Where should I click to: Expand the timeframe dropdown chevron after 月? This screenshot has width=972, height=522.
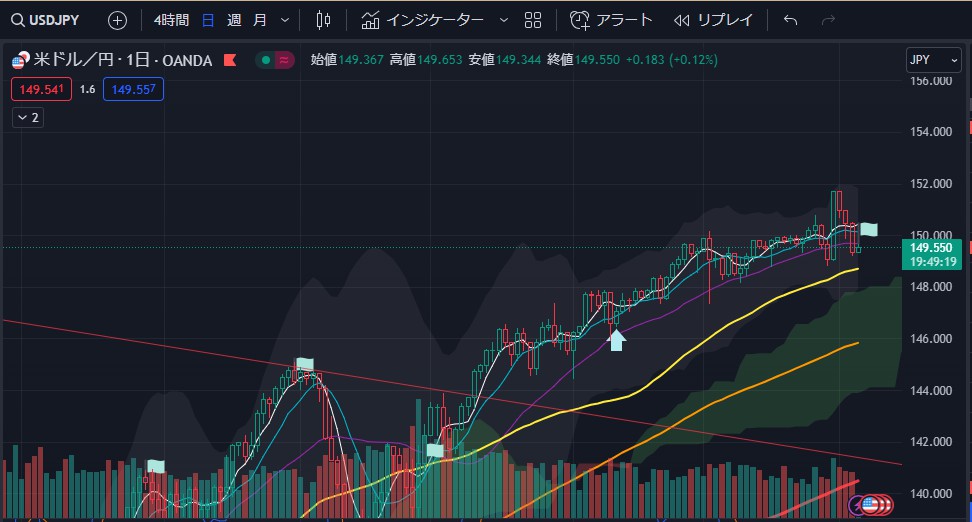click(x=285, y=20)
